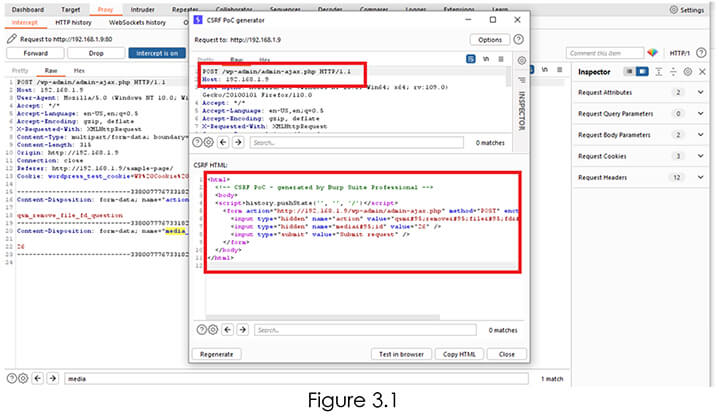
Task: Open Intruder tab
Action: 143,10
